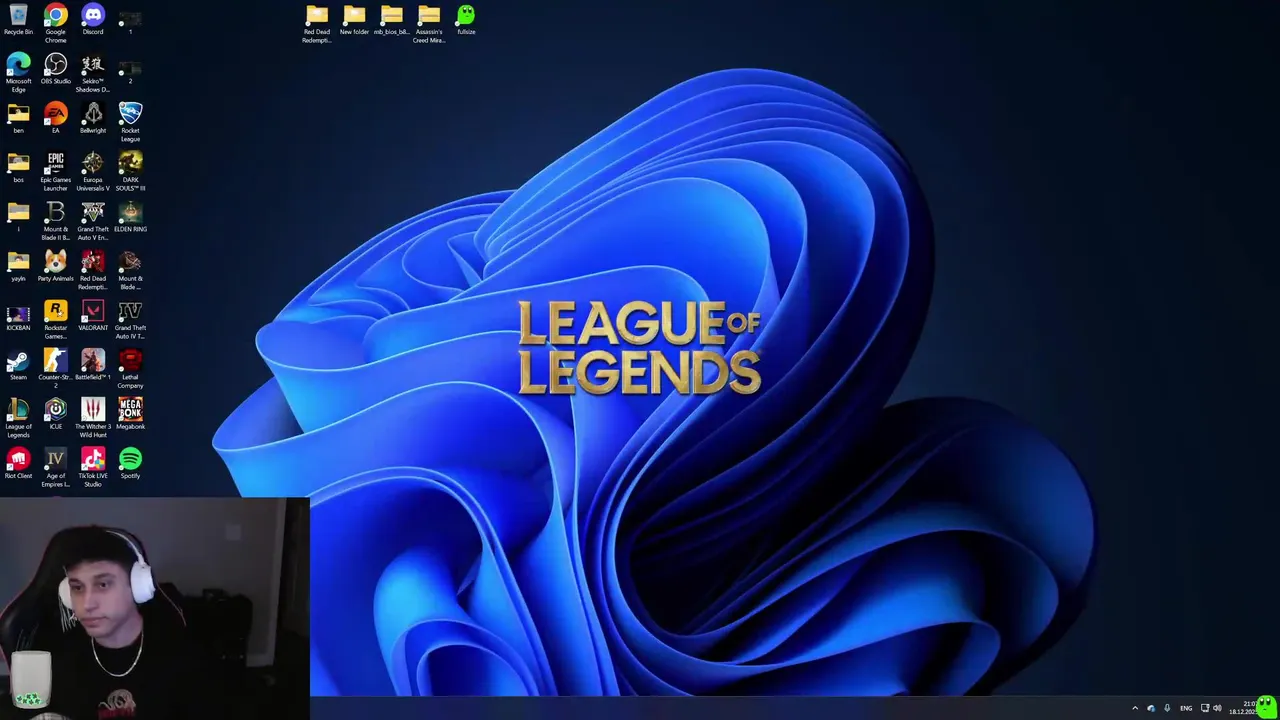Select the Grand Theft Auto V Enhanced icon
The width and height of the screenshot is (1280, 720).
tap(93, 221)
